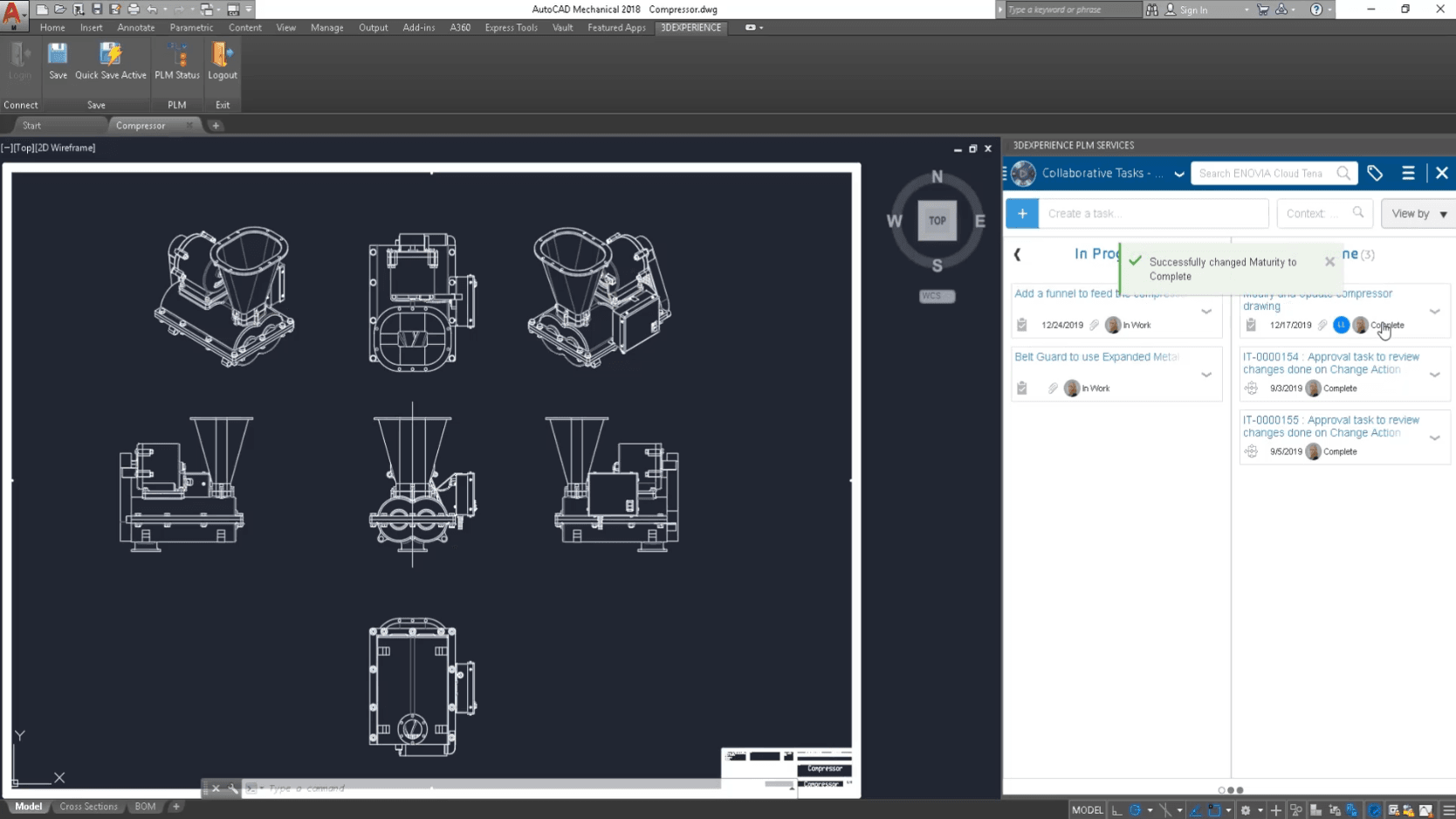Image resolution: width=1456 pixels, height=819 pixels.
Task: Toggle object snap tracking in status bar
Action: coord(1195,810)
